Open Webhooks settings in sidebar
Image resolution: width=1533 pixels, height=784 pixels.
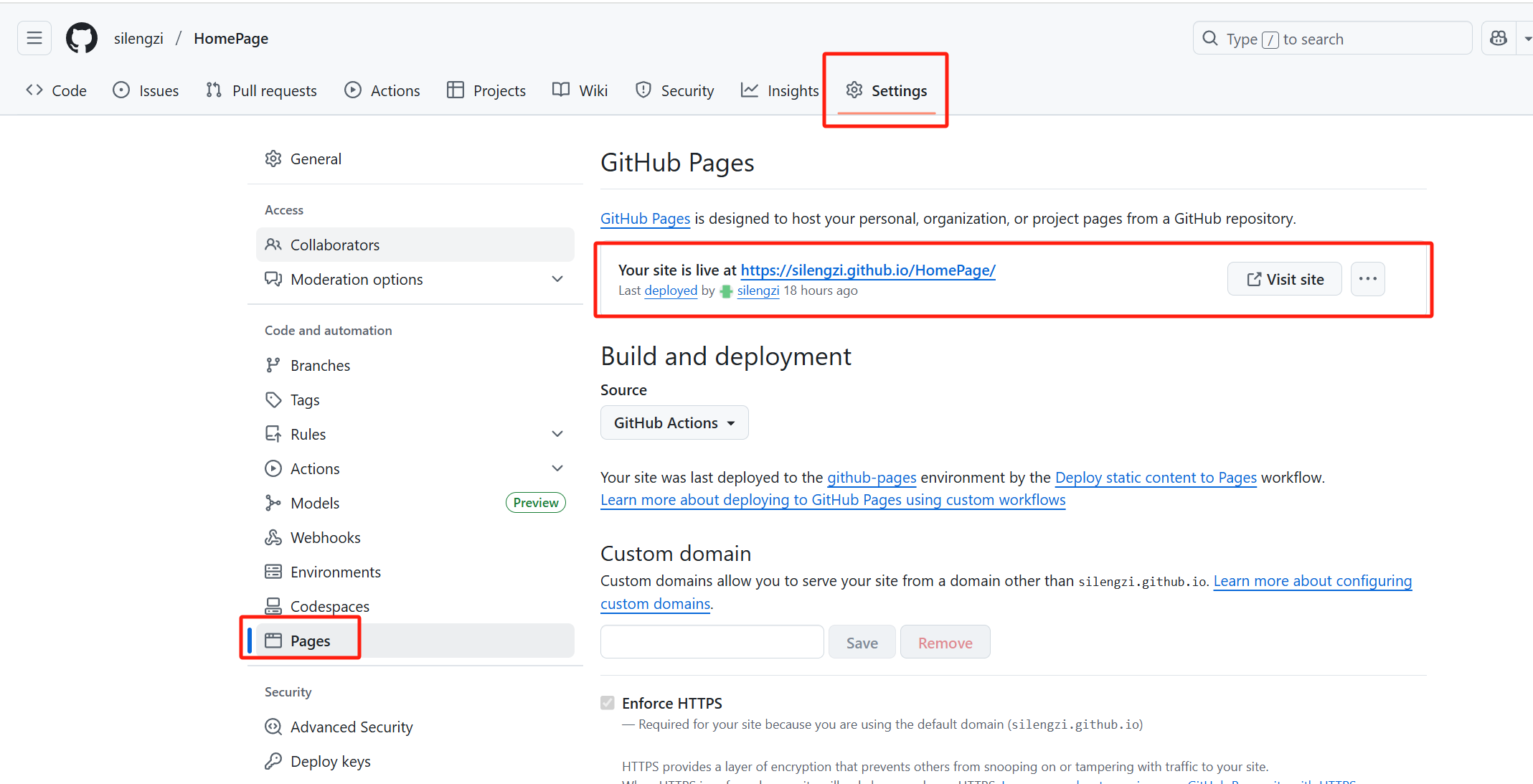325,537
